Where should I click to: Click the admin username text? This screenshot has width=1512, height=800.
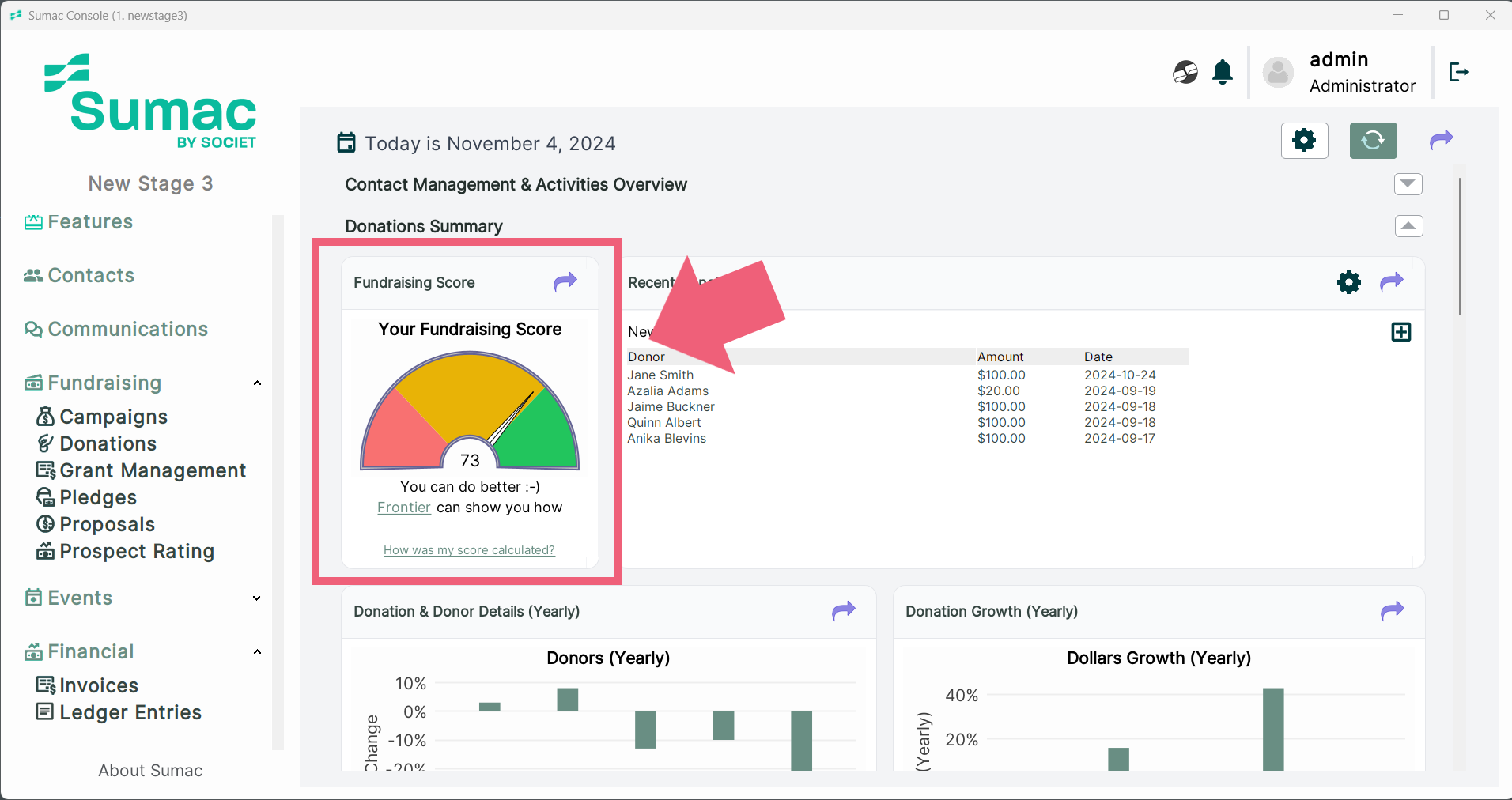pos(1339,60)
